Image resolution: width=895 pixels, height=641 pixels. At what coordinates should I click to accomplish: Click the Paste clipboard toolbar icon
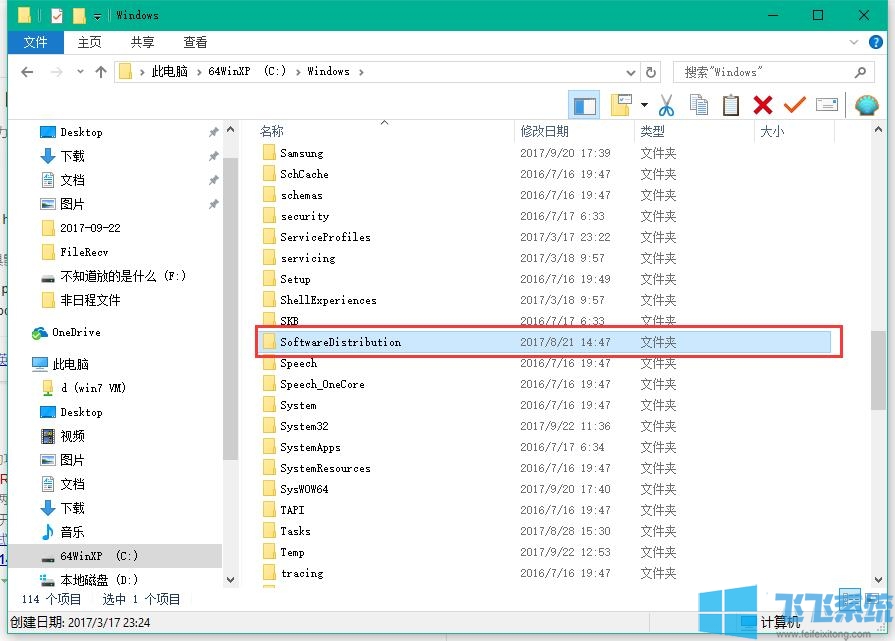733,105
